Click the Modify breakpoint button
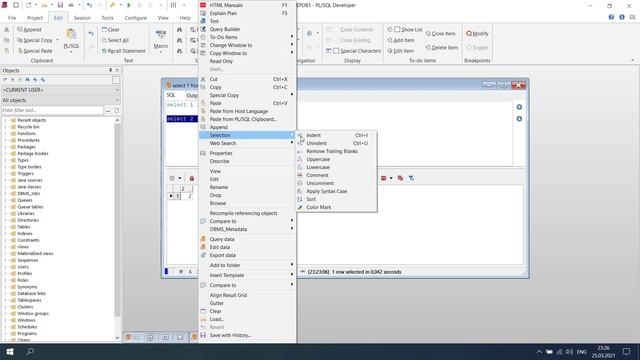This screenshot has width=640, height=360. coord(477,33)
